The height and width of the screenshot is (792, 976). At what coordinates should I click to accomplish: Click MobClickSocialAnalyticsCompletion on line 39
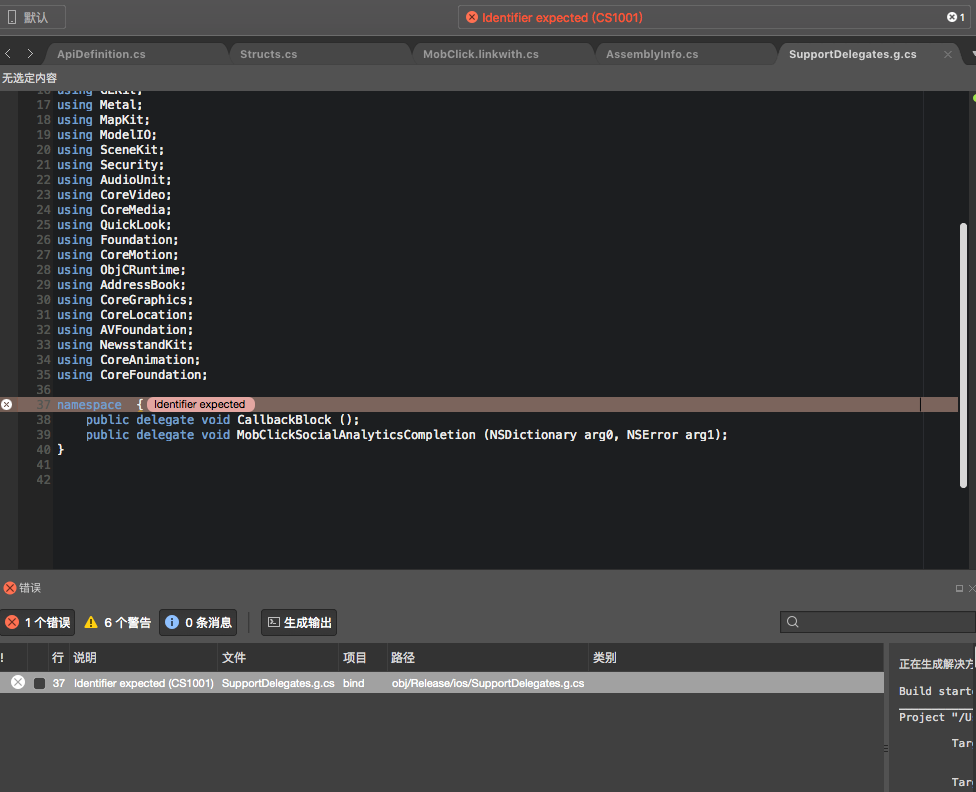[356, 435]
